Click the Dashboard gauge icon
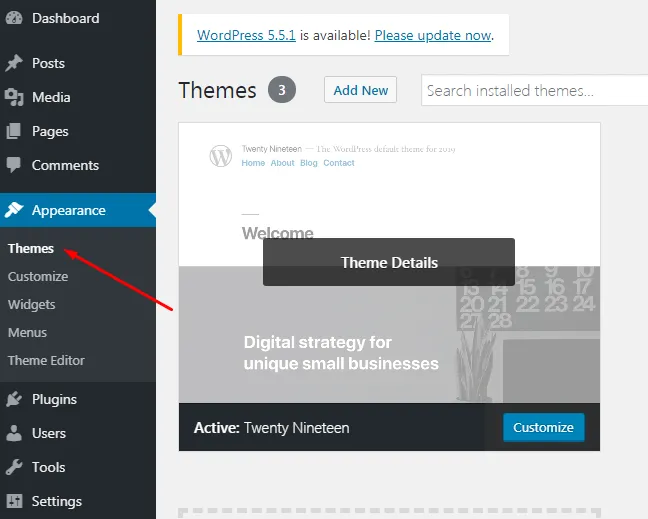 tap(14, 18)
